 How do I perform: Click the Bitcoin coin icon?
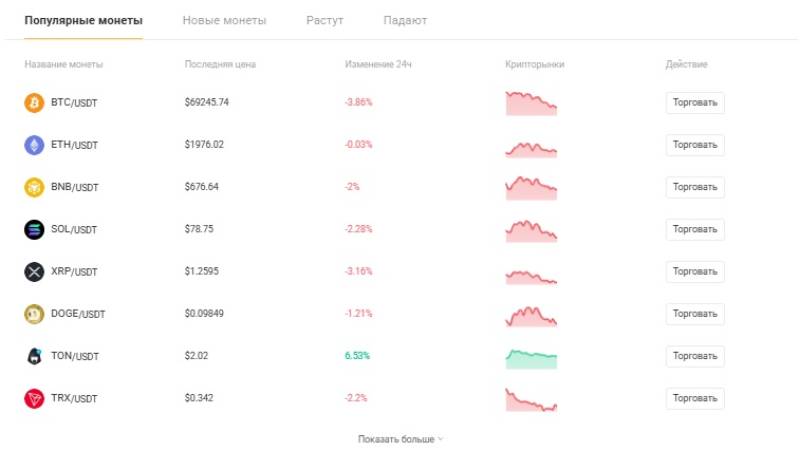tap(34, 103)
